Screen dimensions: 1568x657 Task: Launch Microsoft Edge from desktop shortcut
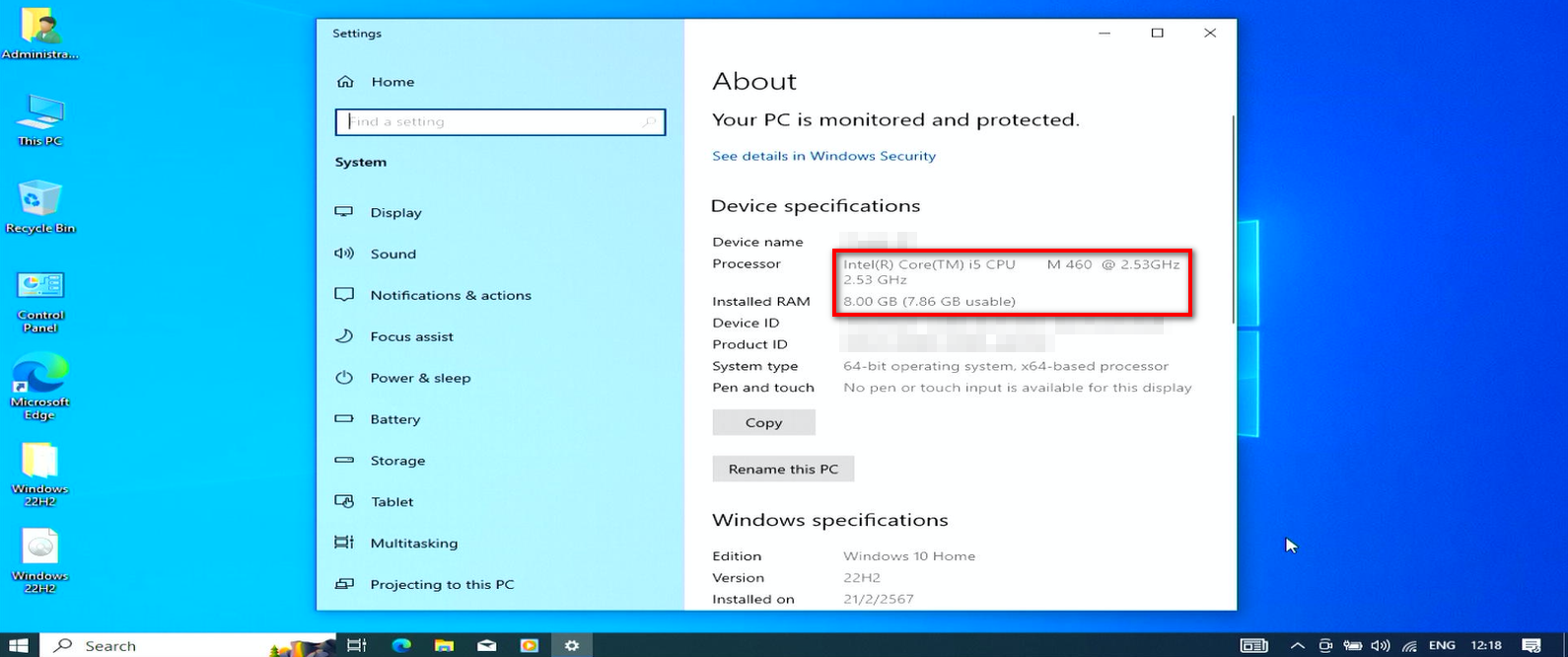(x=40, y=388)
